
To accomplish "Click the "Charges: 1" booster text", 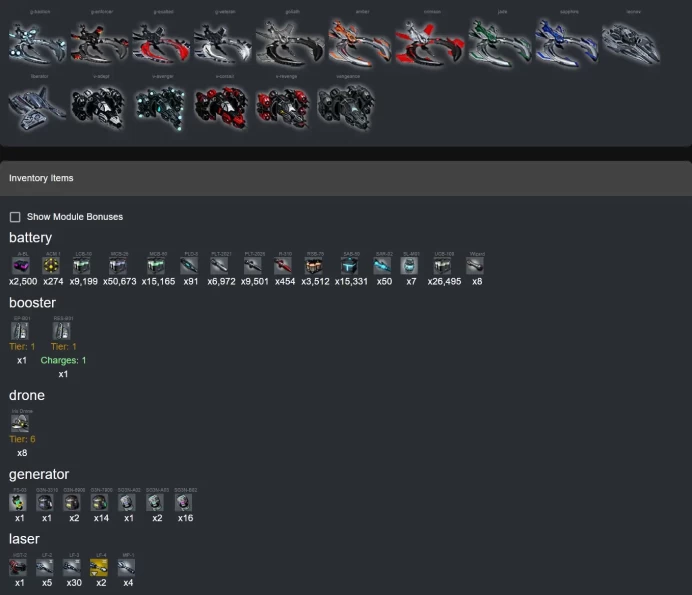I will [64, 360].
